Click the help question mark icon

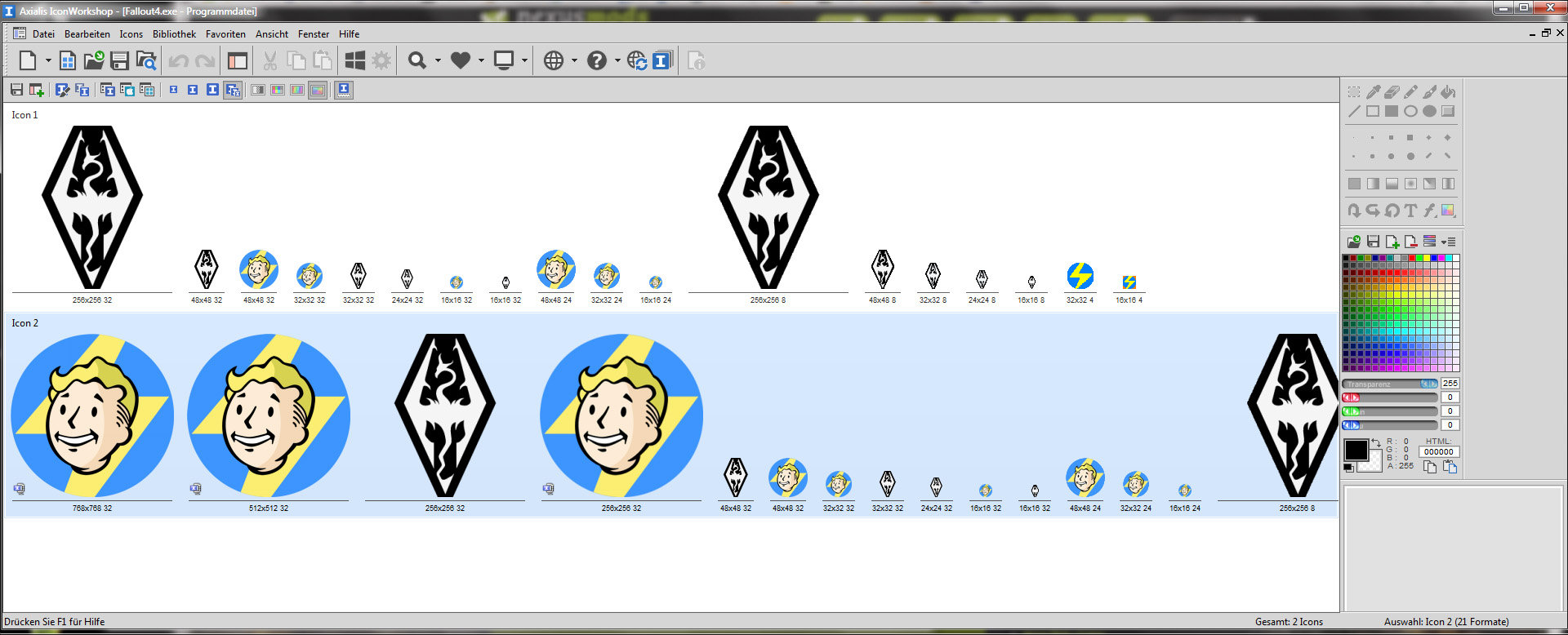[597, 60]
